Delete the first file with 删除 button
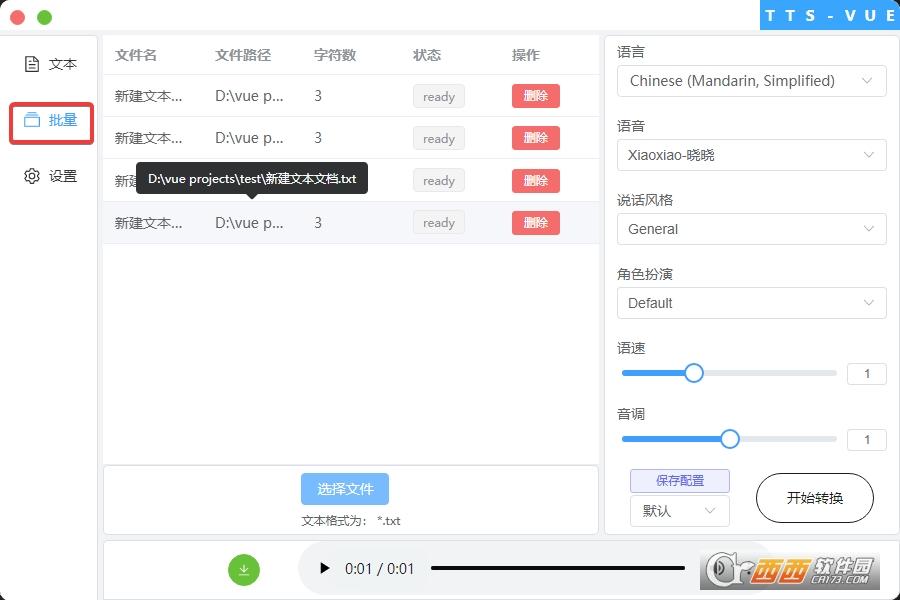This screenshot has width=900, height=600. 535,96
